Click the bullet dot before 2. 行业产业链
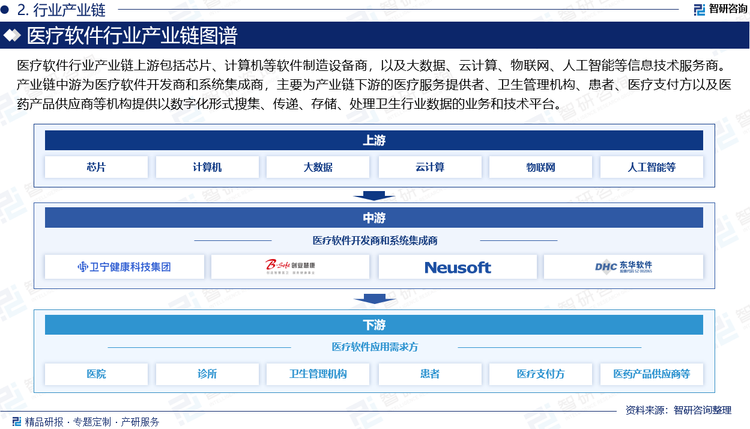 click(5, 9)
